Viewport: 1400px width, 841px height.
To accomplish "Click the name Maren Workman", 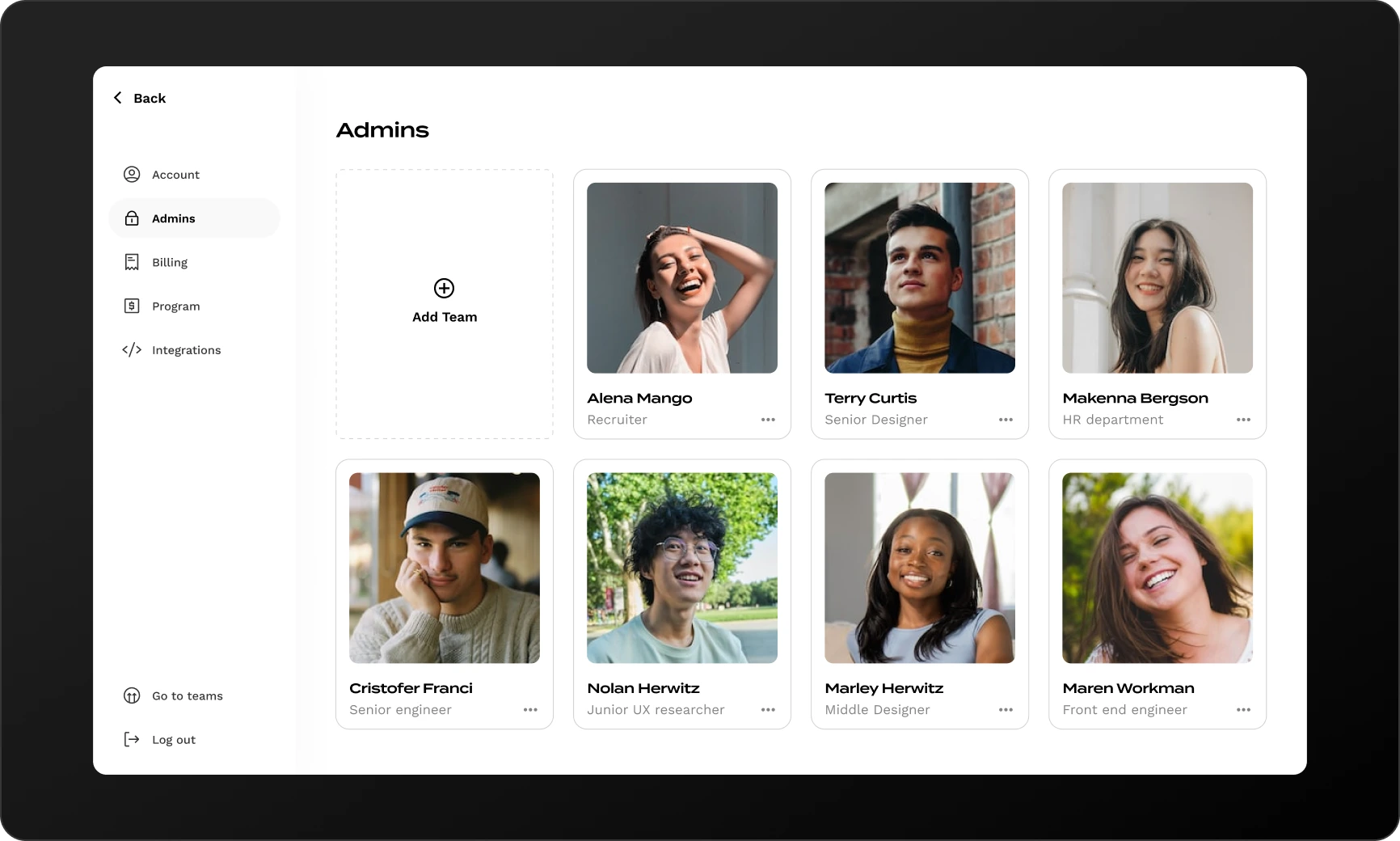I will (1128, 688).
